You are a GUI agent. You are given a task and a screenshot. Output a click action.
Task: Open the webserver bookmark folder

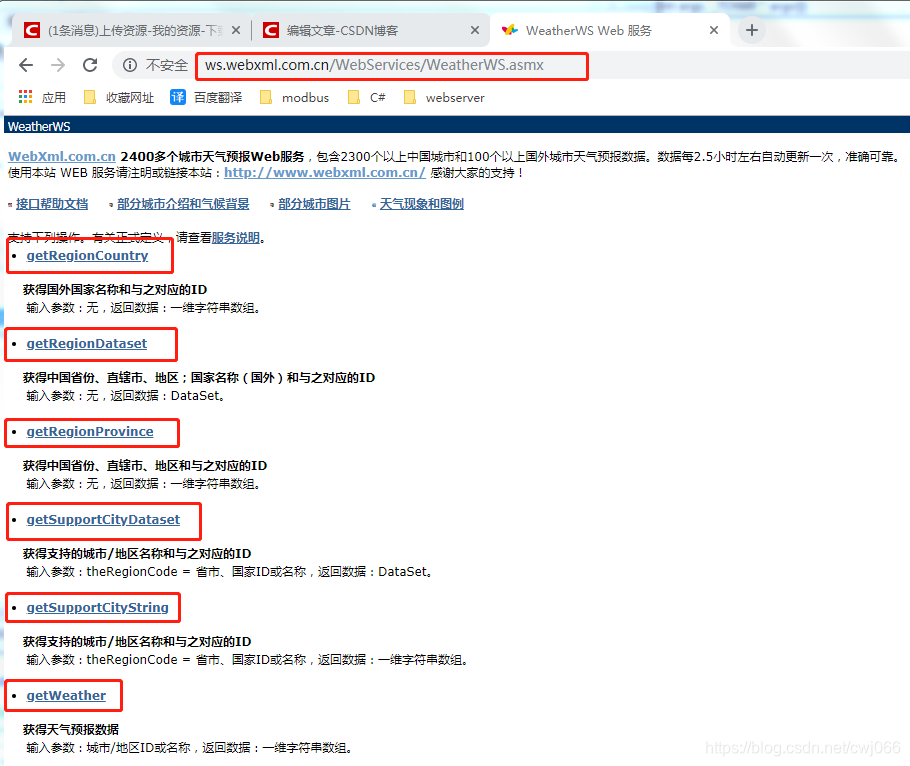[445, 97]
